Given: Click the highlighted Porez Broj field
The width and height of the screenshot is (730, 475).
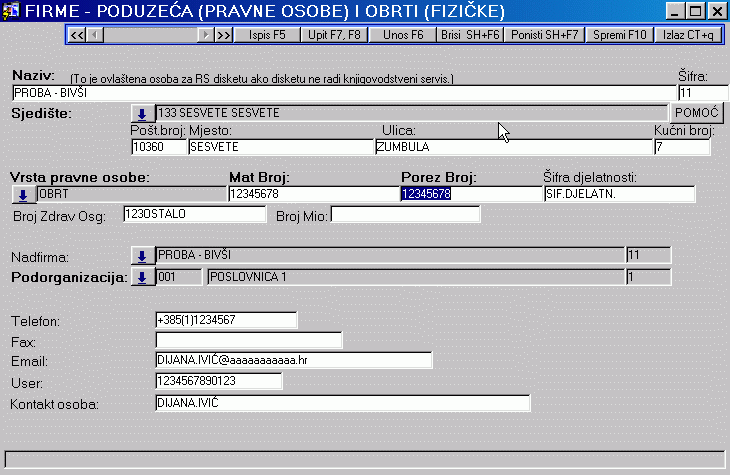Looking at the screenshot, I should 471,194.
